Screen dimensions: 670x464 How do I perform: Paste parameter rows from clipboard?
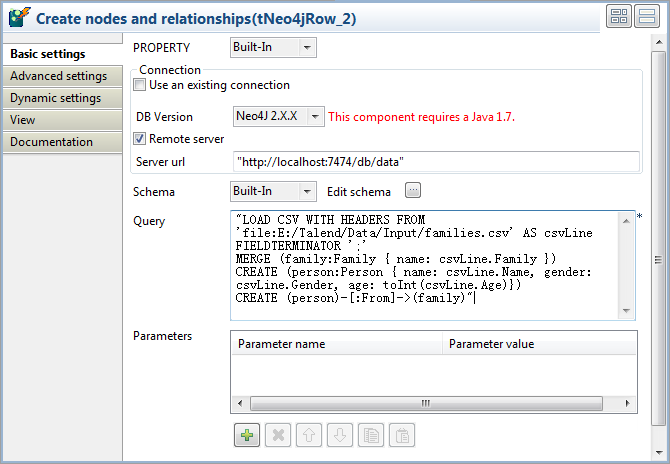click(402, 435)
